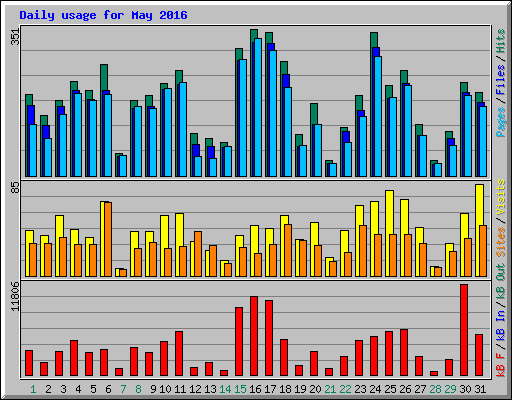
Task: Select day 26 on the x-axis
Action: [x=405, y=389]
